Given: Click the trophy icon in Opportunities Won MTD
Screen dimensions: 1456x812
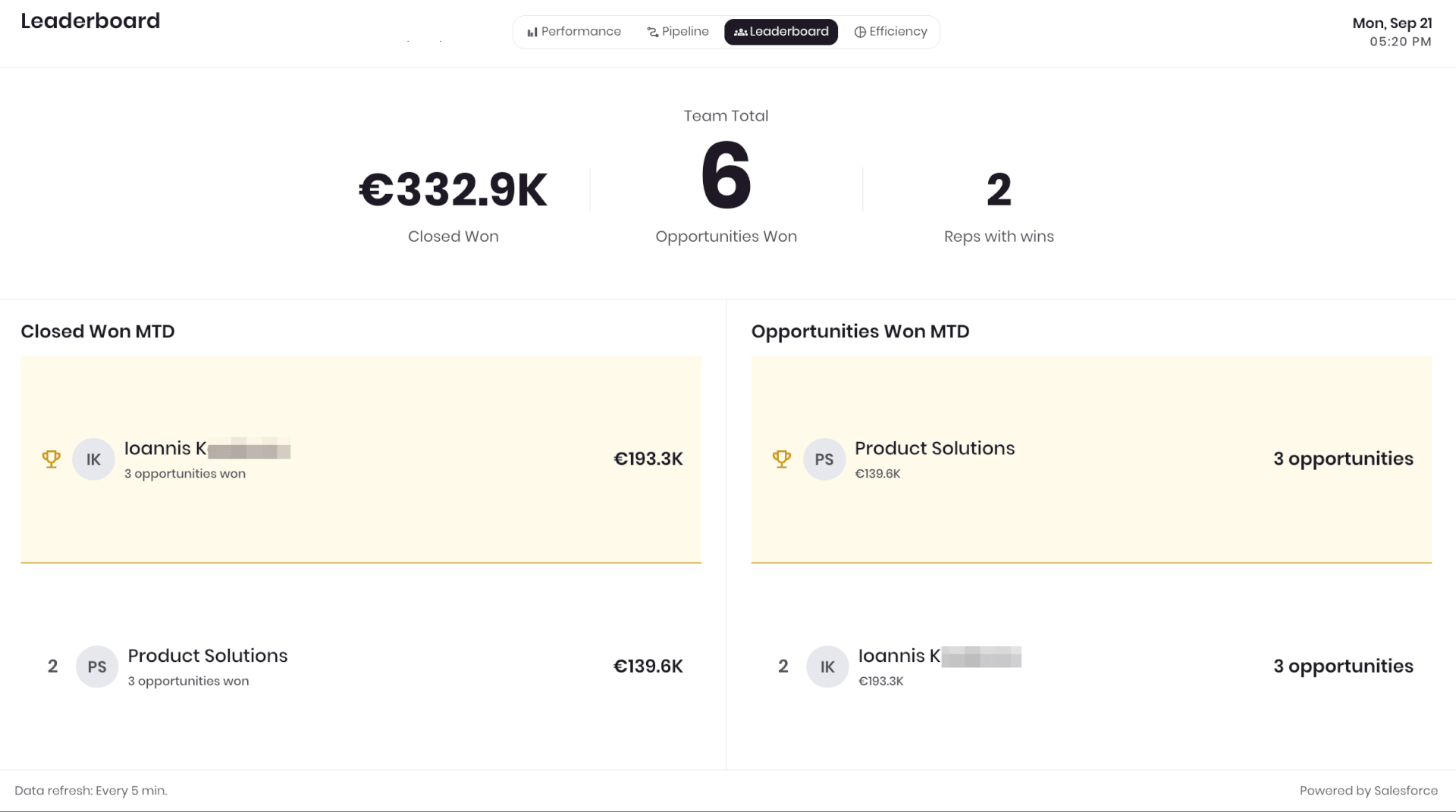Looking at the screenshot, I should click(x=782, y=459).
